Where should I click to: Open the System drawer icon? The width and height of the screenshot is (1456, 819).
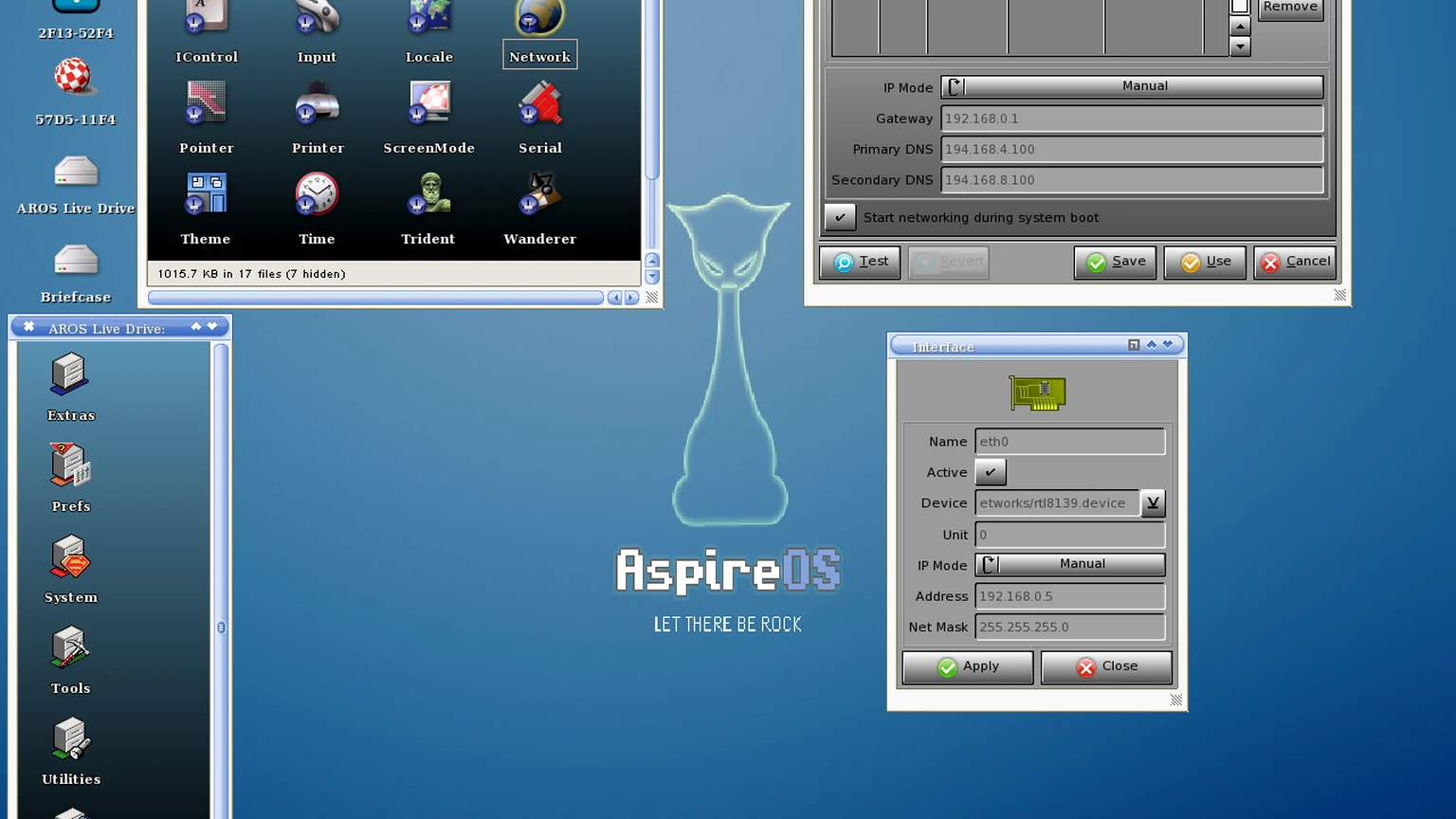pyautogui.click(x=71, y=569)
